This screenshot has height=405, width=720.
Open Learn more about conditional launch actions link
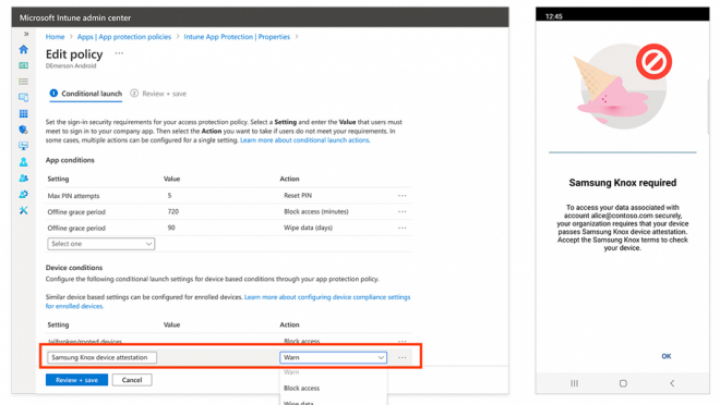[x=305, y=140]
